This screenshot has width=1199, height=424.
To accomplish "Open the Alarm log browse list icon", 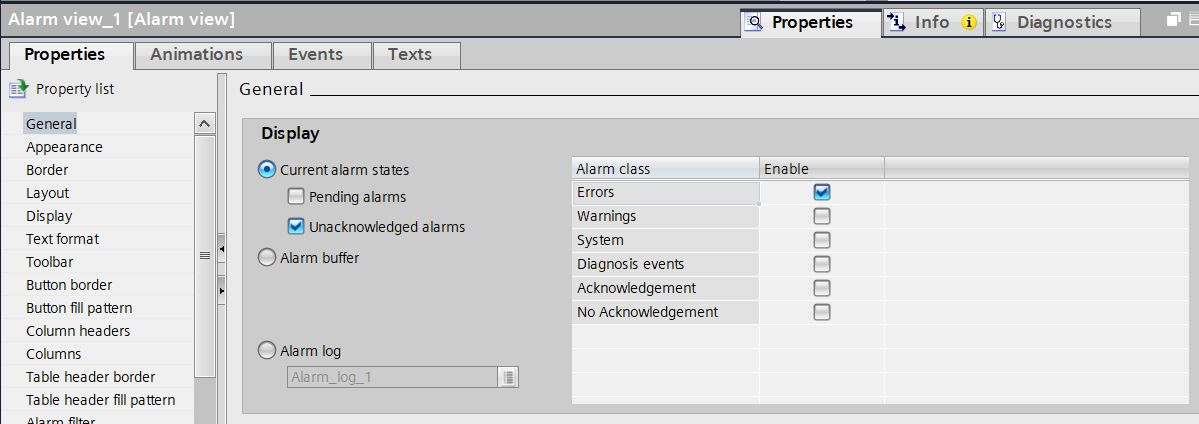I will 509,377.
